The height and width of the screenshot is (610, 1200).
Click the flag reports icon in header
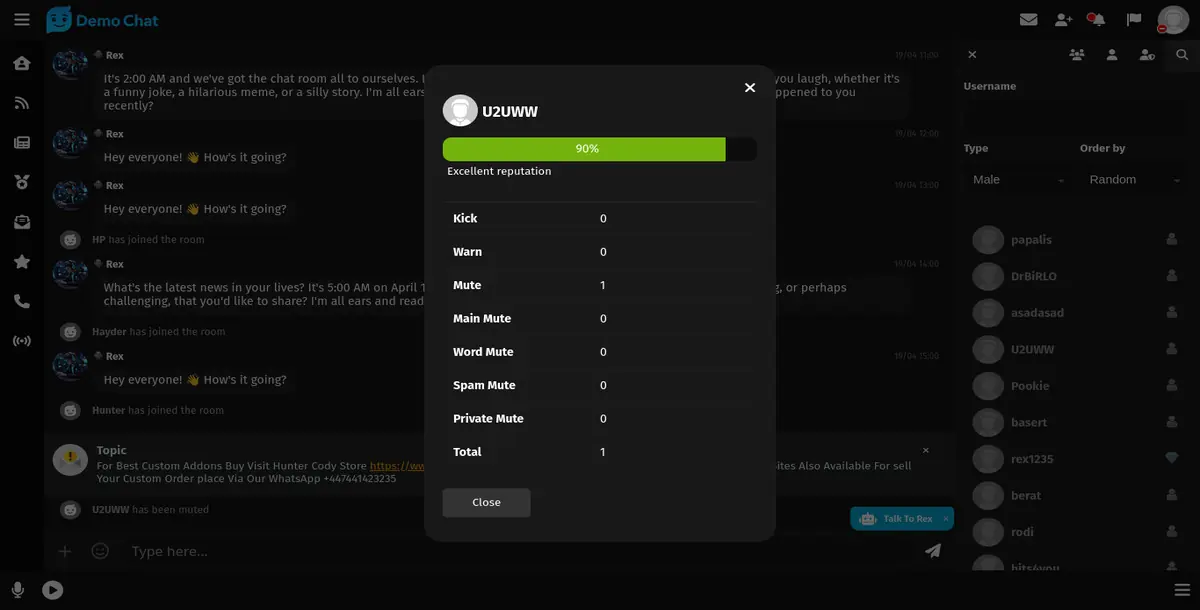1134,20
